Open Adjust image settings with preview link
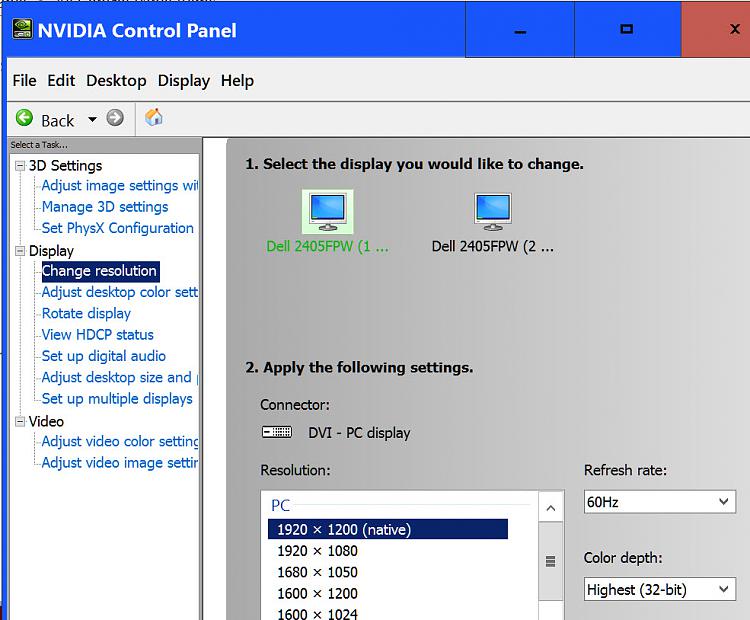The image size is (750, 620). [x=120, y=186]
